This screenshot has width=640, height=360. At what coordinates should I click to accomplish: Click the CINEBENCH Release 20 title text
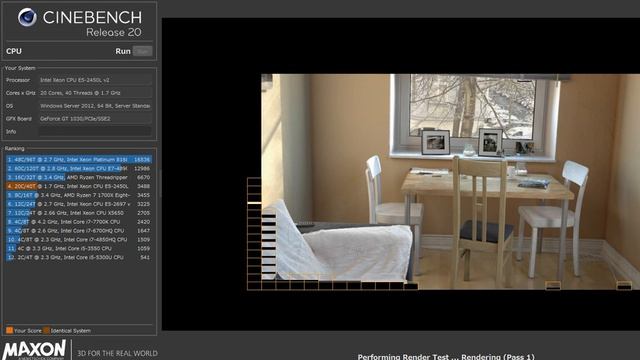[92, 24]
